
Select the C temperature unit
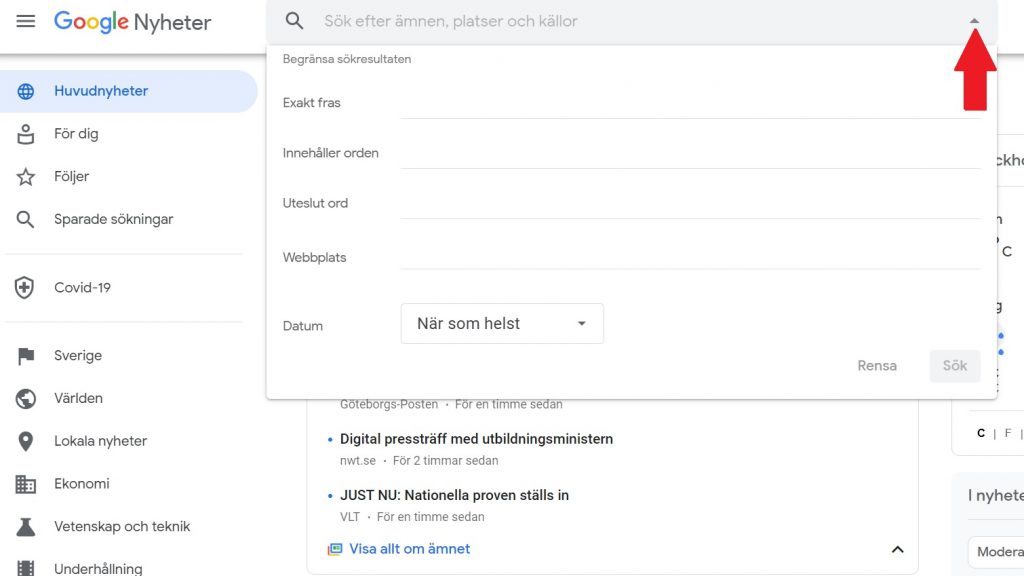pyautogui.click(x=981, y=434)
